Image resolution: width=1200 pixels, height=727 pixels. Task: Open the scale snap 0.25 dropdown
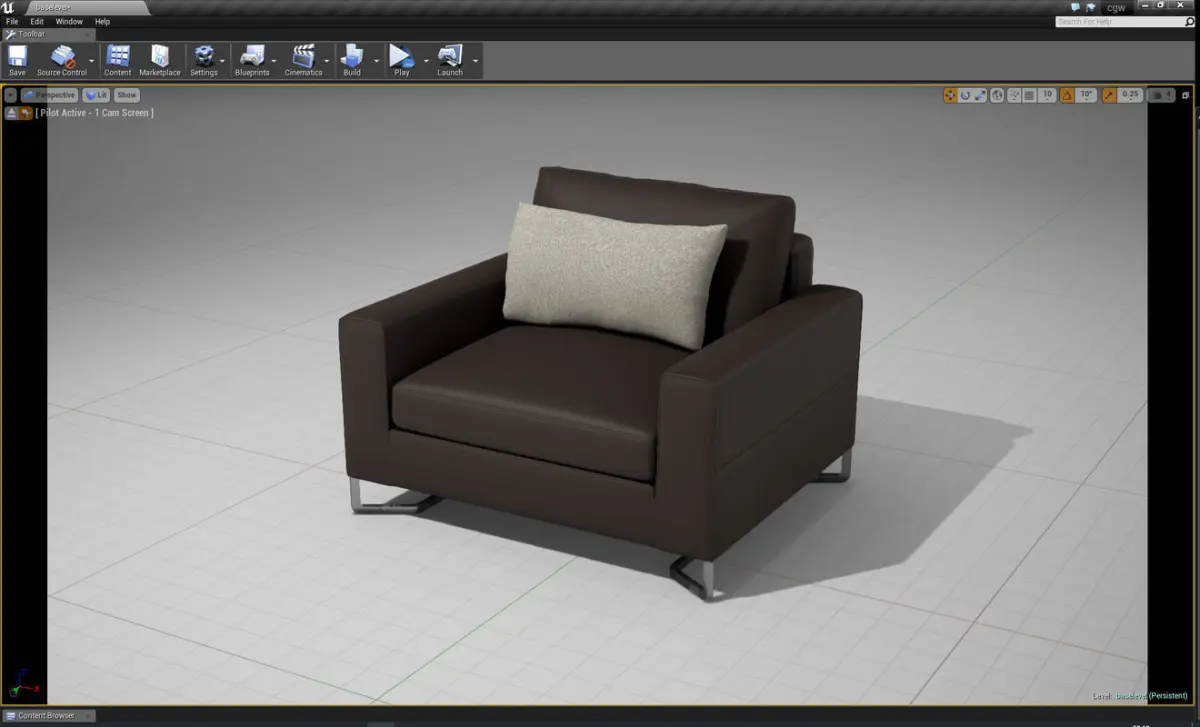1130,95
